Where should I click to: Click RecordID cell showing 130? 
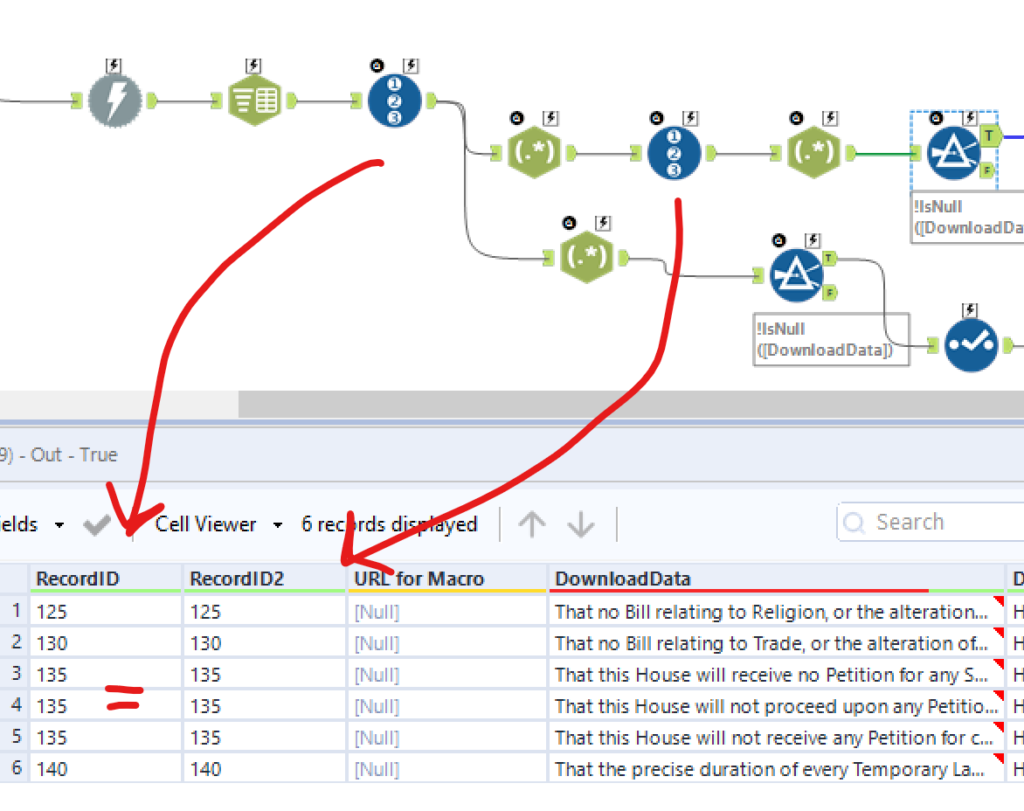[105, 643]
